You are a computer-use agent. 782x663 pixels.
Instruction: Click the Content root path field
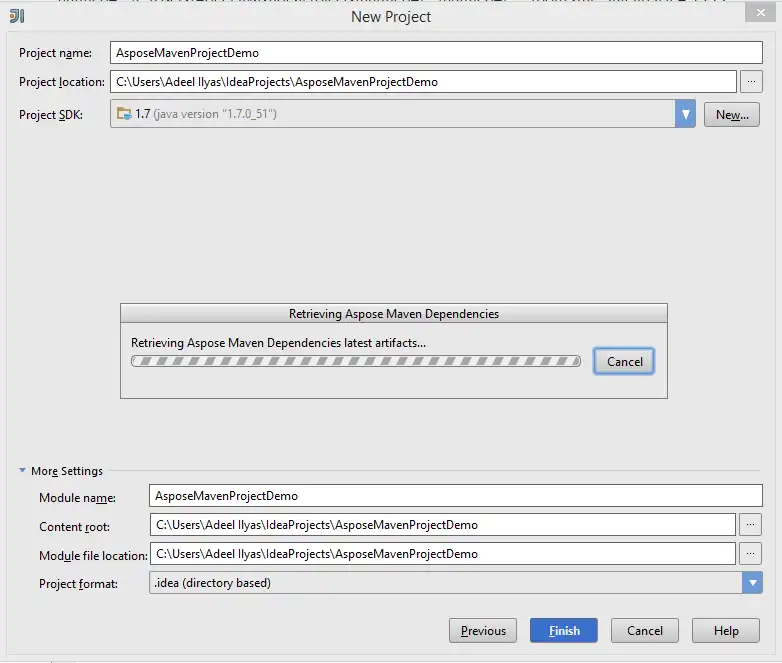click(442, 524)
